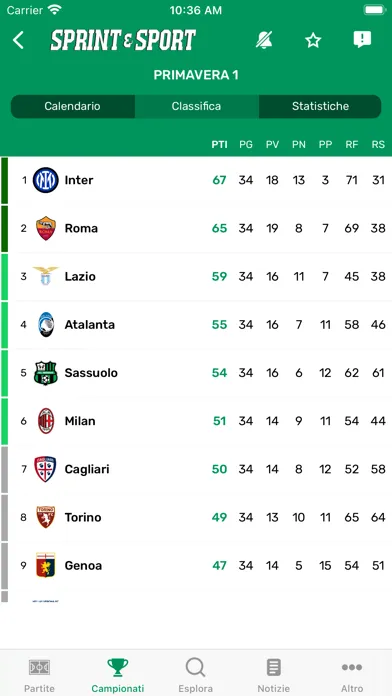This screenshot has height=696, width=392.
Task: Tap the back arrow icon
Action: point(18,40)
